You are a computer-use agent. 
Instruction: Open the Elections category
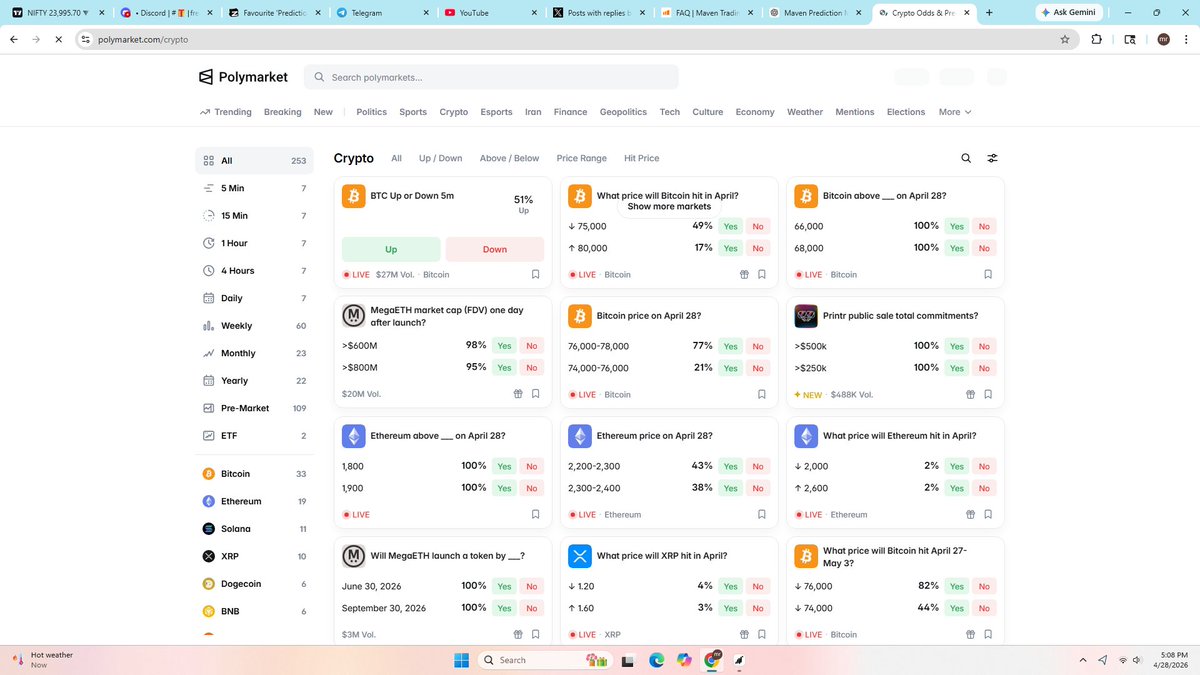tap(906, 112)
